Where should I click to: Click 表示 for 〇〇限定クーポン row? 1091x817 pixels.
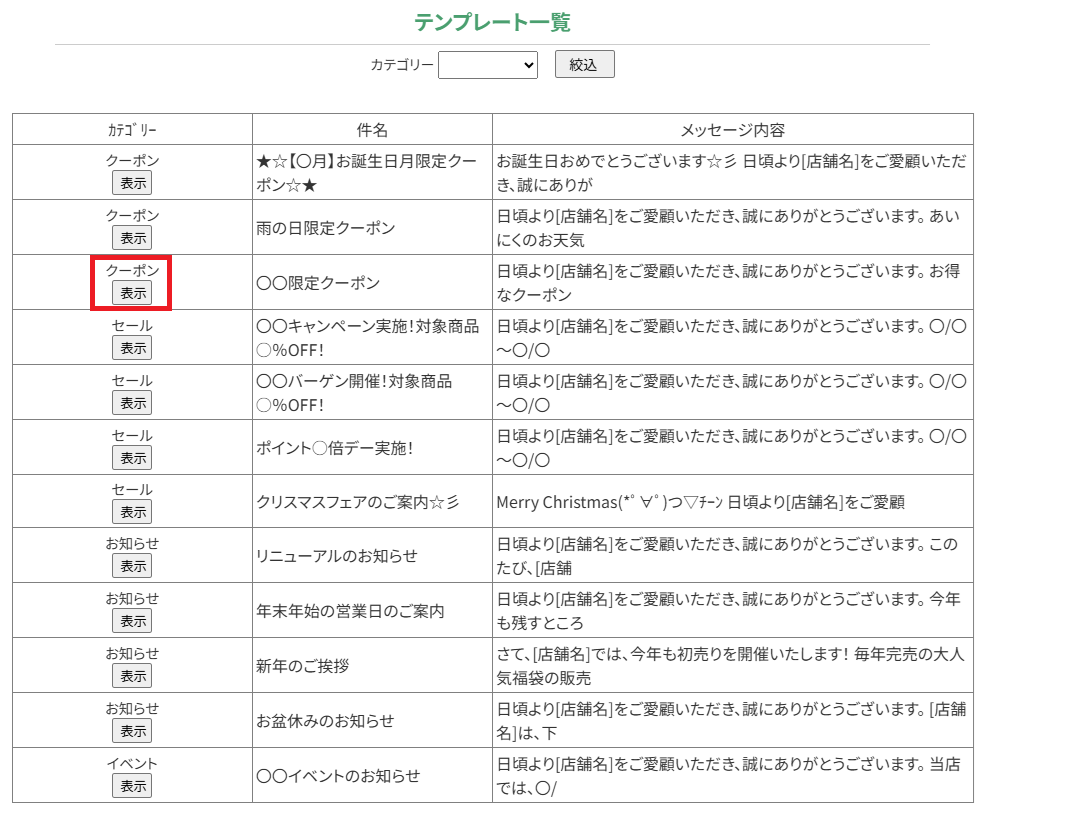pyautogui.click(x=132, y=293)
